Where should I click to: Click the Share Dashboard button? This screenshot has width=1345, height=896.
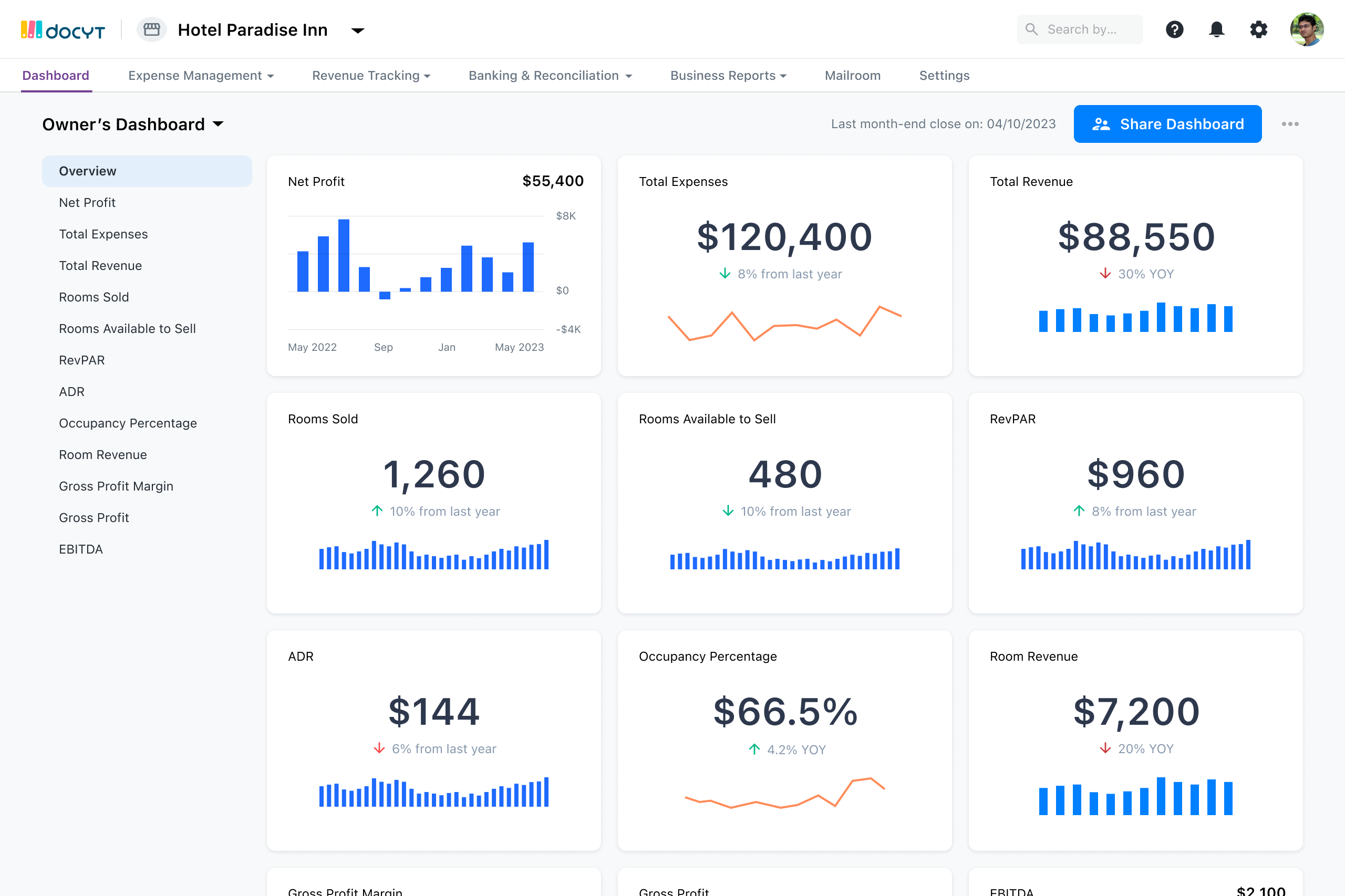(1167, 123)
